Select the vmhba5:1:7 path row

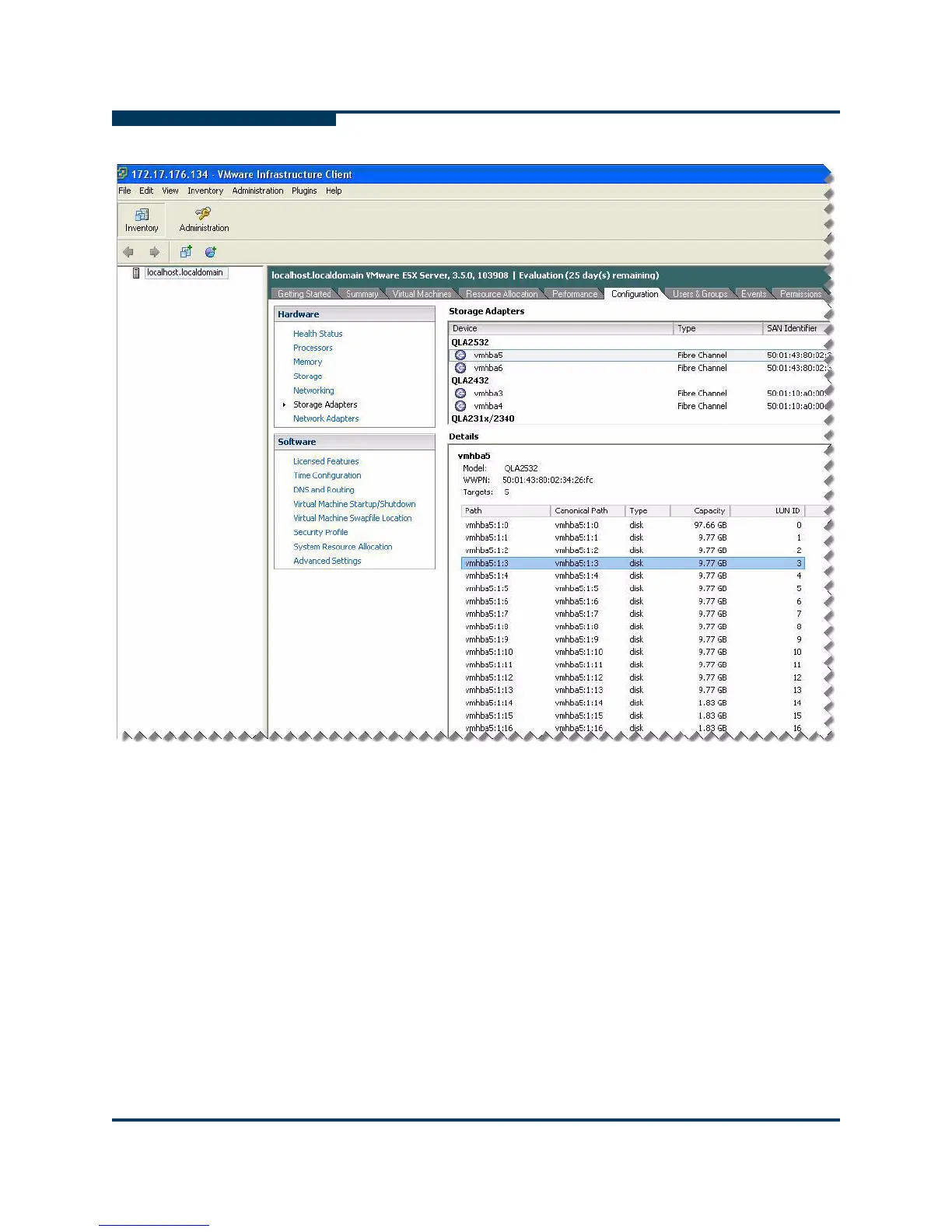[632, 614]
